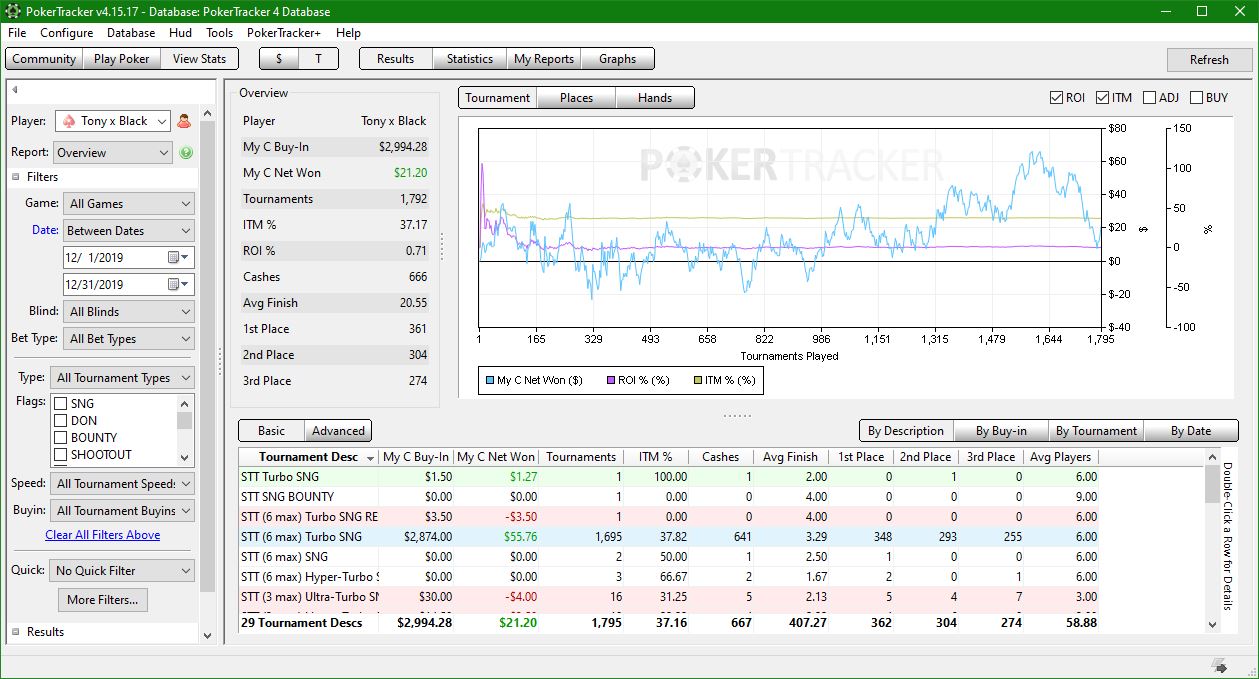Open the Game filter dropdown
This screenshot has width=1259, height=679.
[x=128, y=204]
